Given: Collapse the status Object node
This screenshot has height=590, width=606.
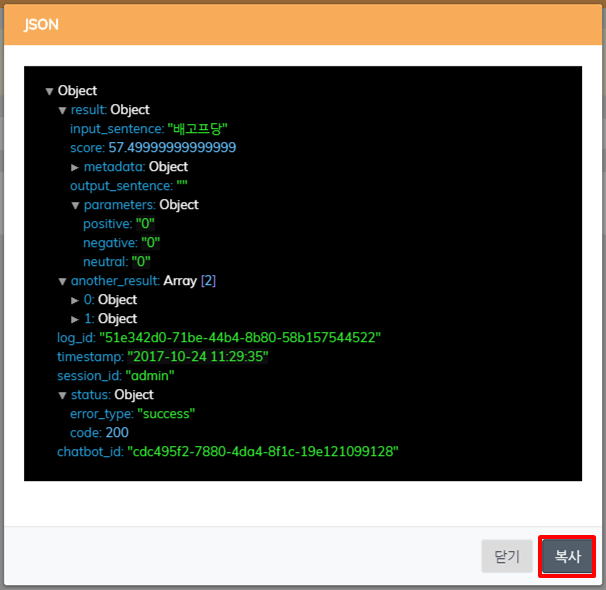Looking at the screenshot, I should (62, 396).
